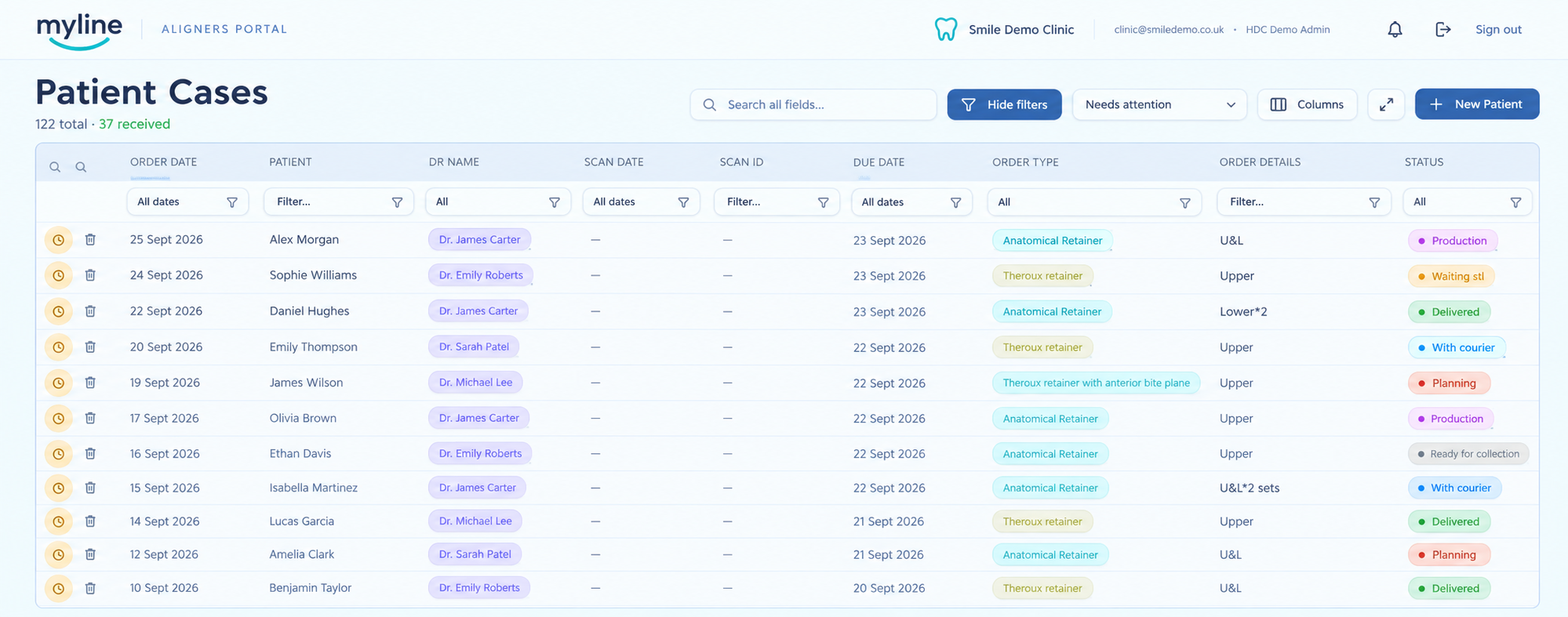This screenshot has height=617, width=1568.
Task: Open history clock for Isabella Martinez
Action: 58,488
